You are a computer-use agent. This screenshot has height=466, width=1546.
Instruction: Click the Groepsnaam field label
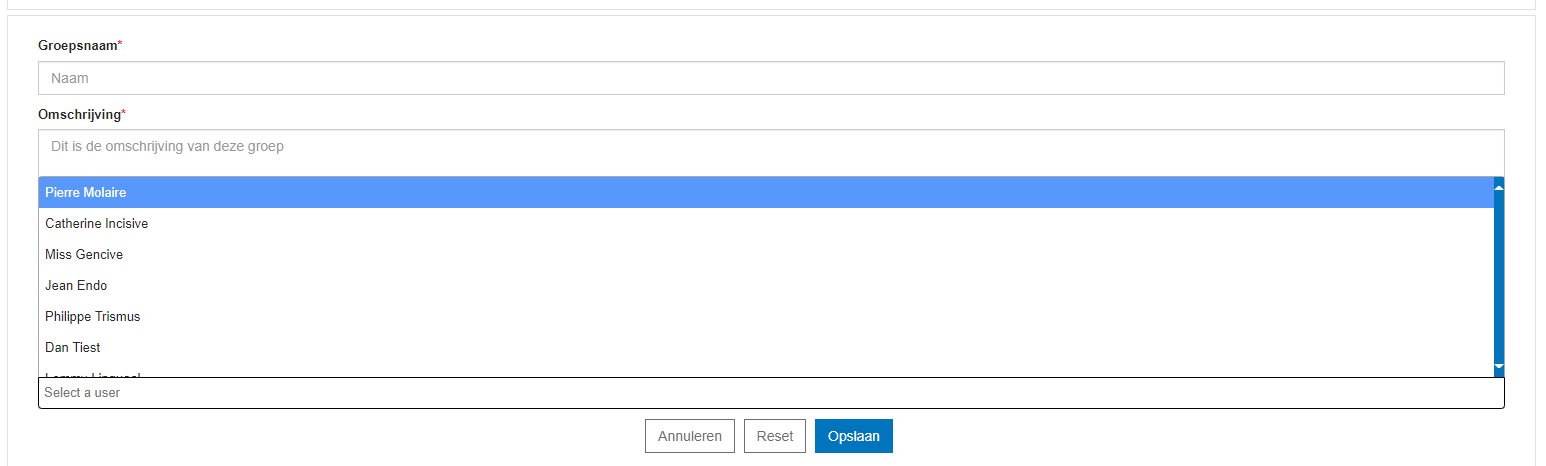[77, 46]
